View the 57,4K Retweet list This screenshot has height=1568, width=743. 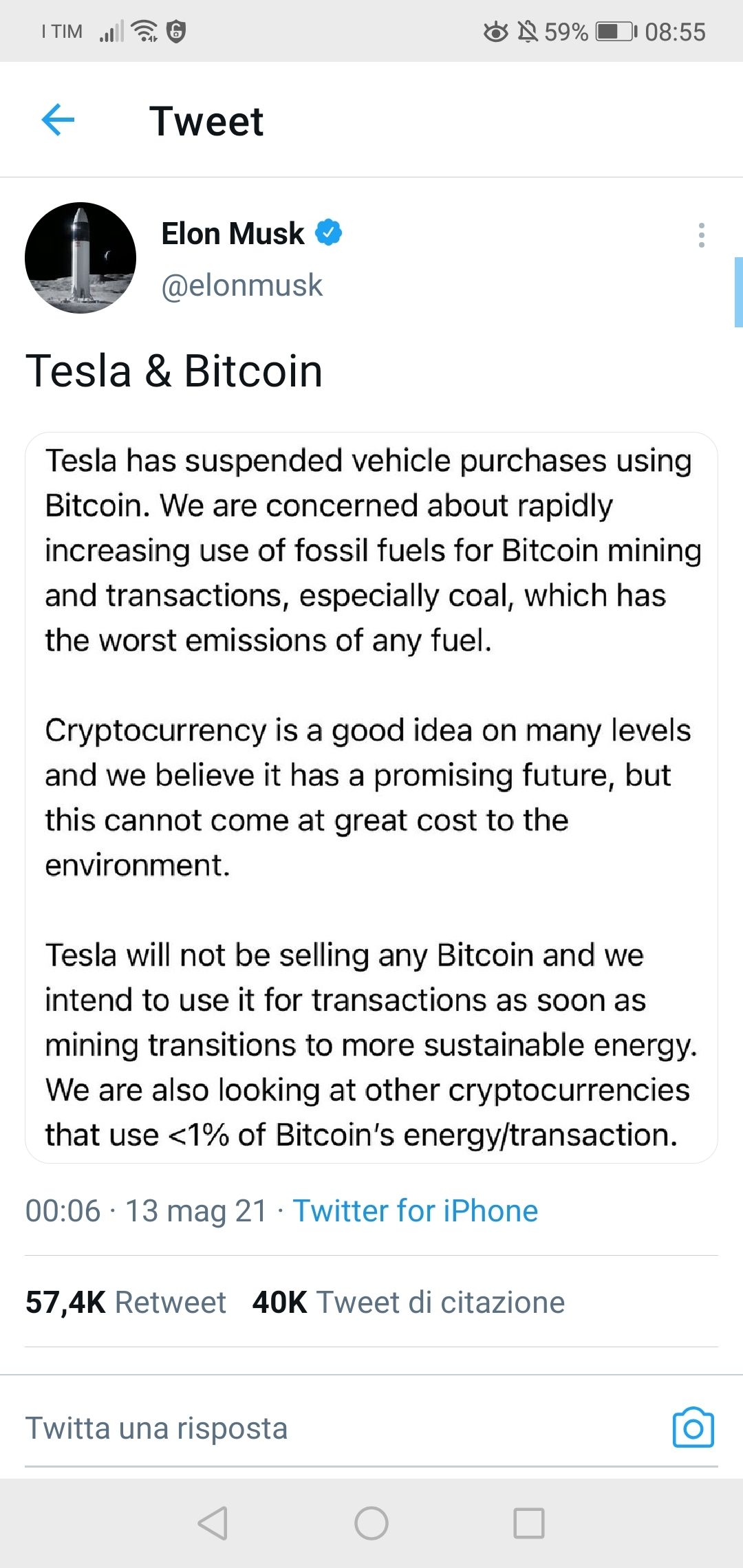click(x=126, y=1302)
